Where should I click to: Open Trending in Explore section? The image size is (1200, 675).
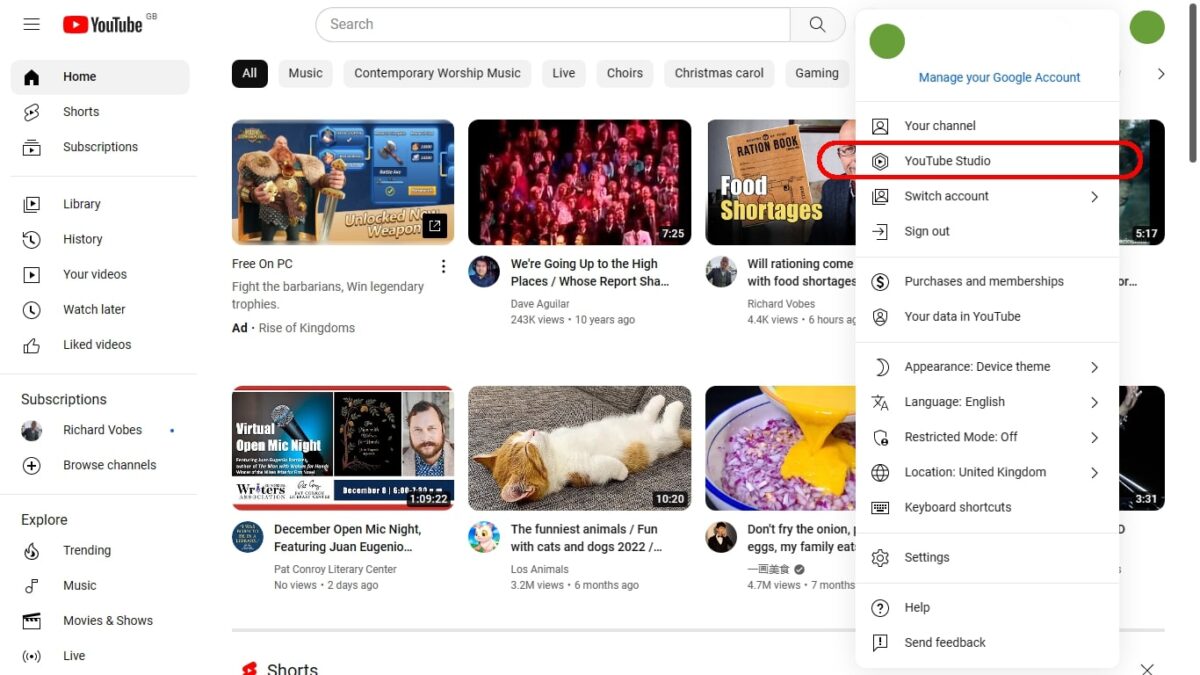point(100,550)
